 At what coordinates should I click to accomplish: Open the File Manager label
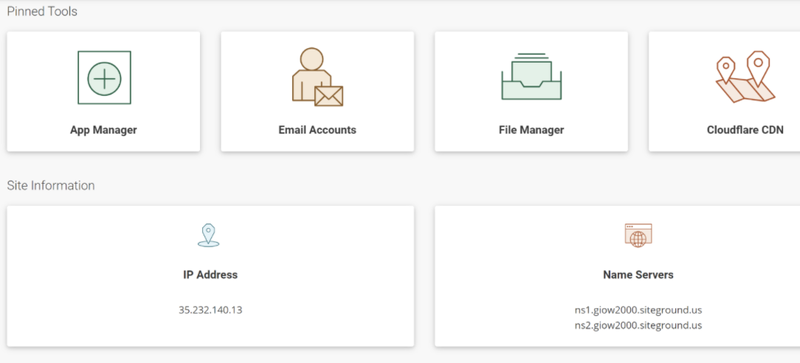click(531, 130)
